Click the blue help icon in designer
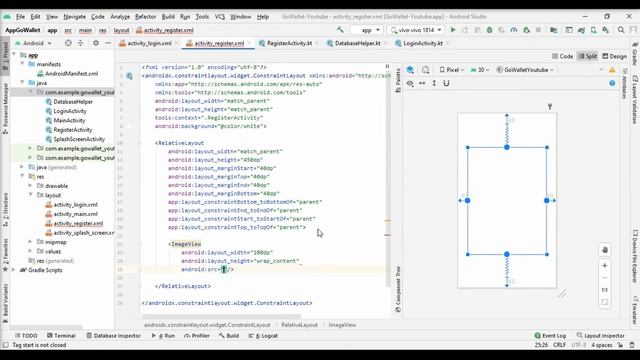640x360 pixels. point(612,83)
